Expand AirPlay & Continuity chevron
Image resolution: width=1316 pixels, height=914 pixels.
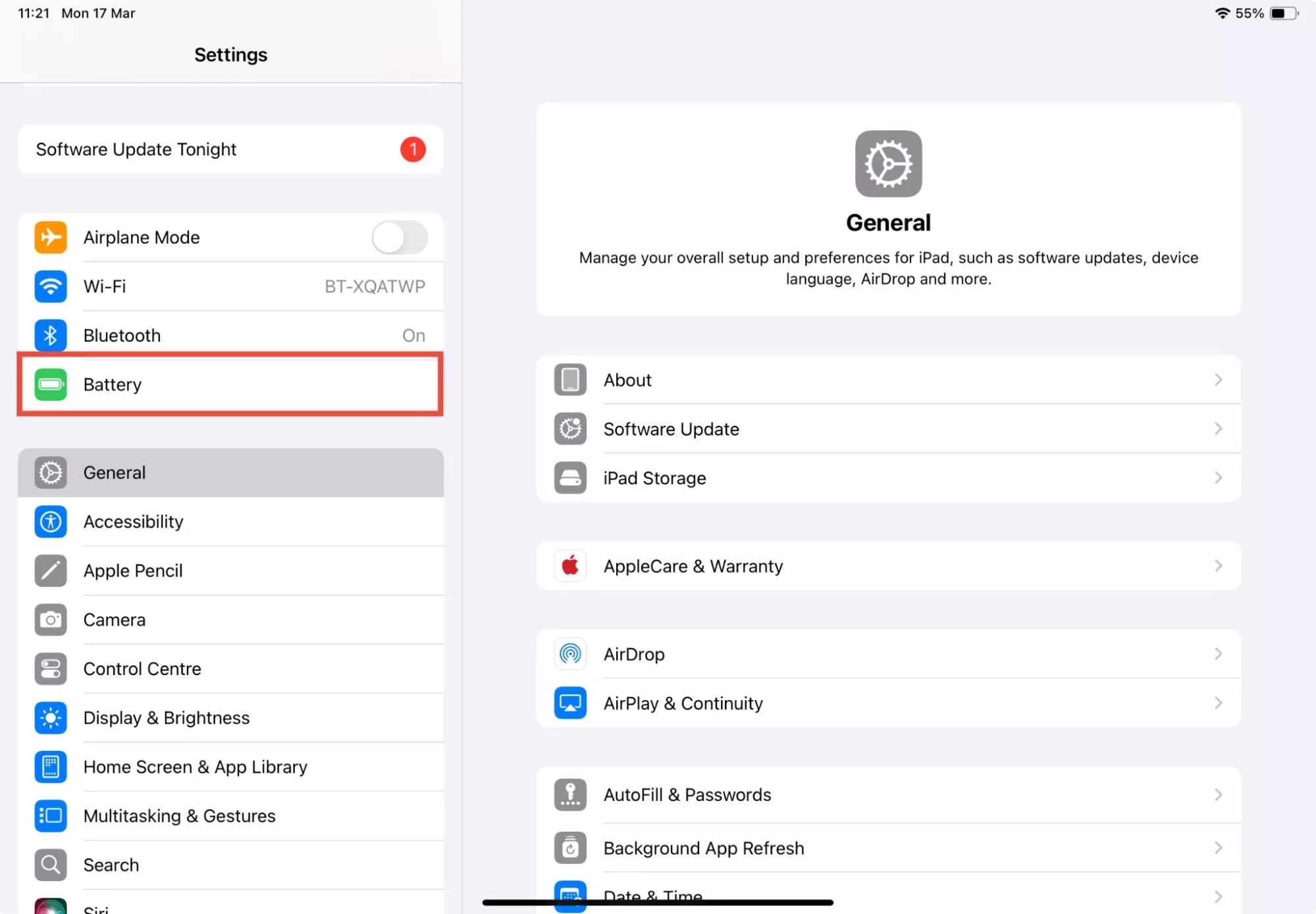click(1218, 703)
